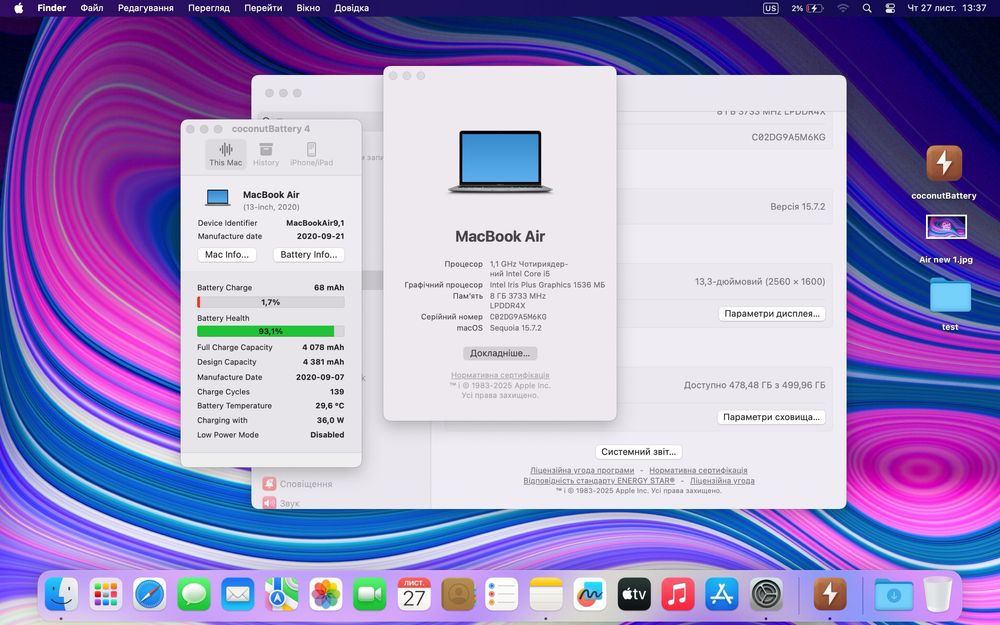1000x625 pixels.
Task: Open Calendar showing 27 in the Dock
Action: tap(414, 594)
